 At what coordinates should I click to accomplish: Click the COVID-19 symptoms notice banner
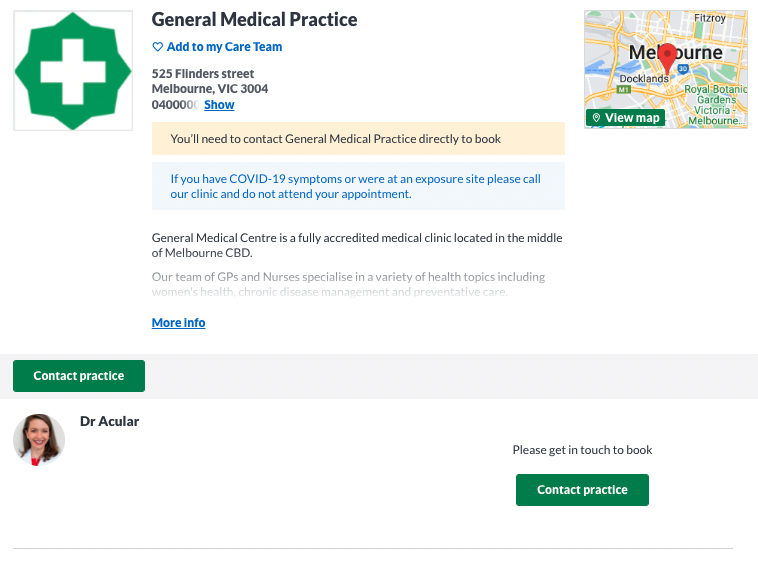point(358,186)
